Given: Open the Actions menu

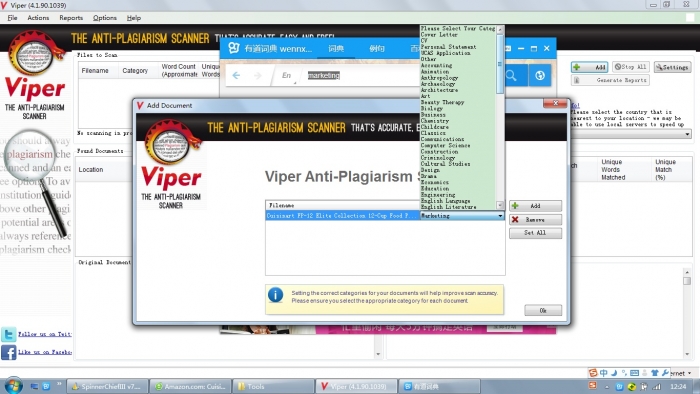Looking at the screenshot, I should click(38, 18).
